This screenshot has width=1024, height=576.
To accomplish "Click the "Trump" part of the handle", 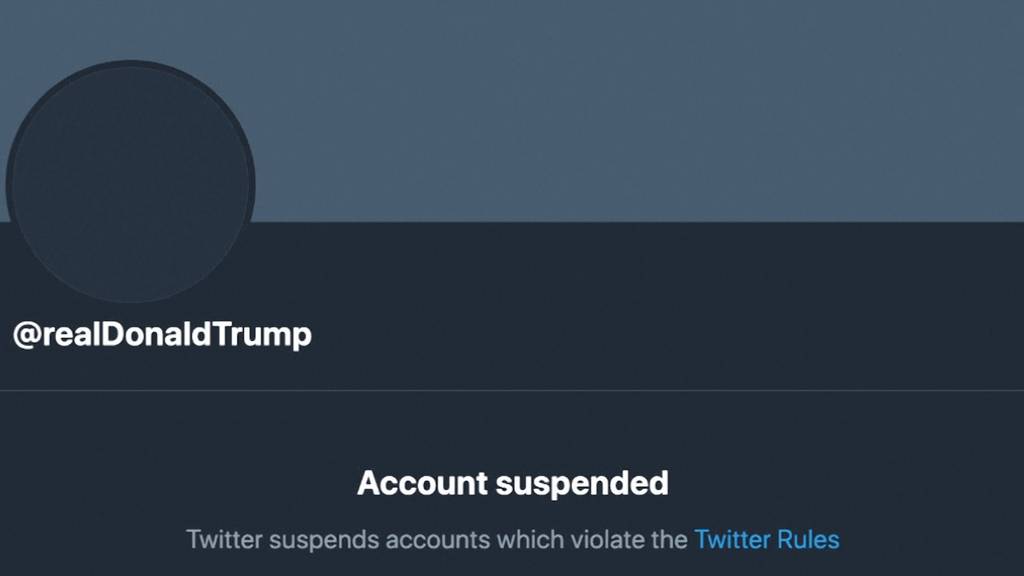I will pyautogui.click(x=270, y=335).
